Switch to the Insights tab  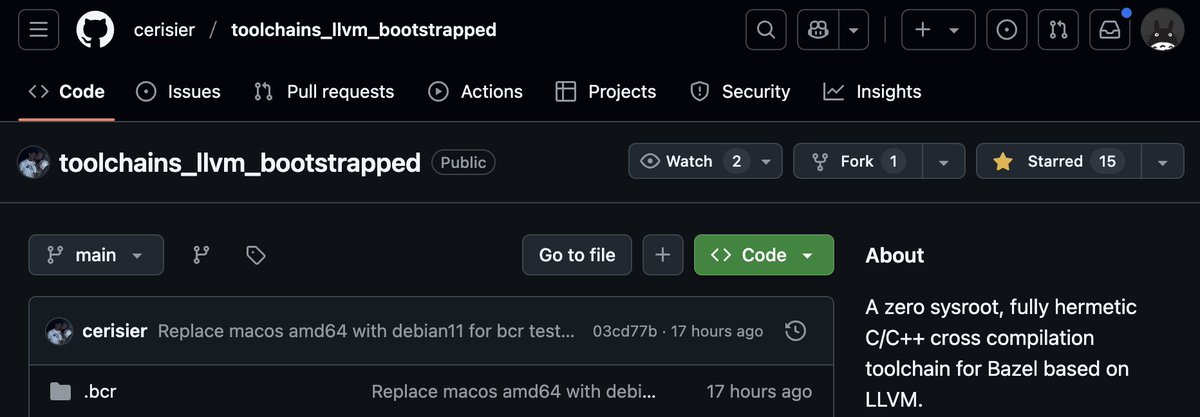(872, 91)
